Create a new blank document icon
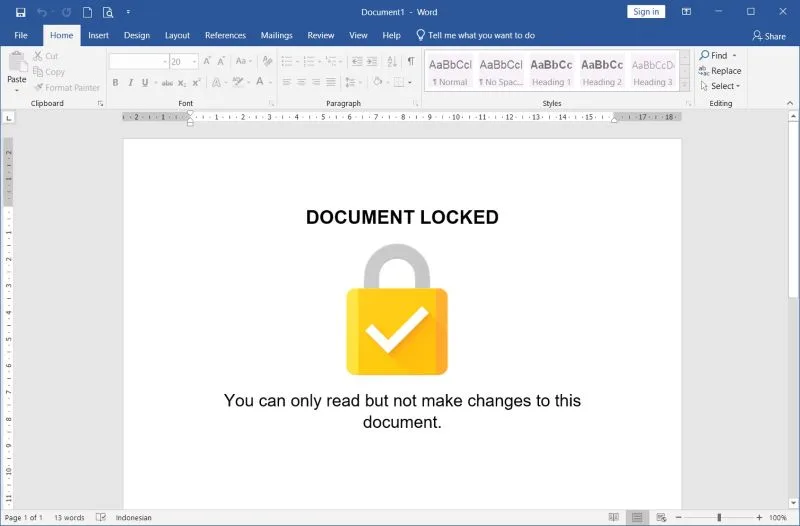Image resolution: width=800 pixels, height=526 pixels. pos(87,12)
